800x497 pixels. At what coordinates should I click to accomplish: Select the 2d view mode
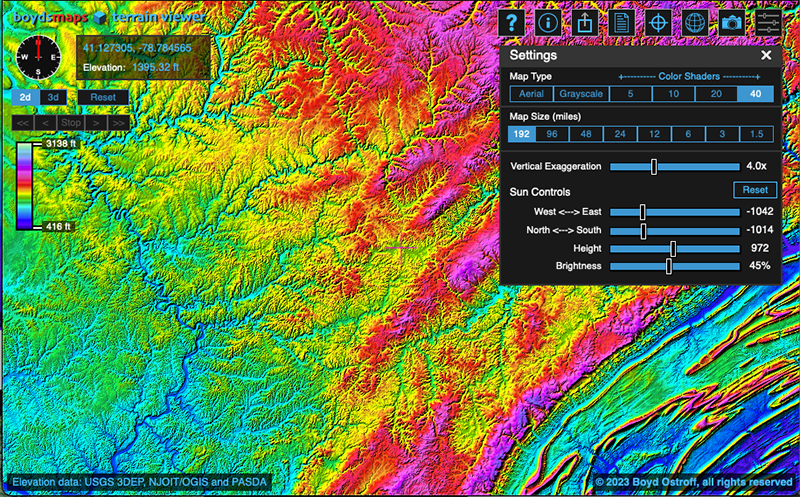(x=27, y=97)
